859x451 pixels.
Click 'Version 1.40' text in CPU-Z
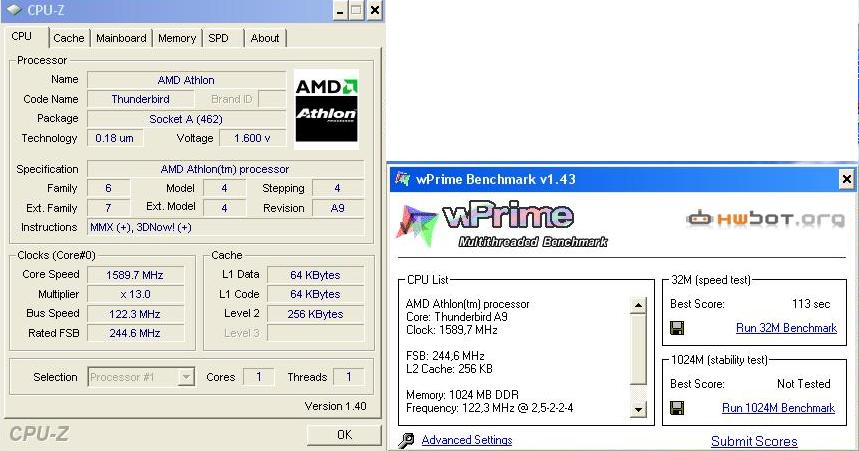335,406
